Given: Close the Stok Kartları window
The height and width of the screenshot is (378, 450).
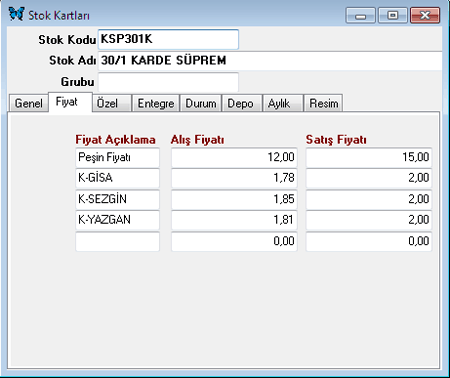Looking at the screenshot, I should 425,15.
